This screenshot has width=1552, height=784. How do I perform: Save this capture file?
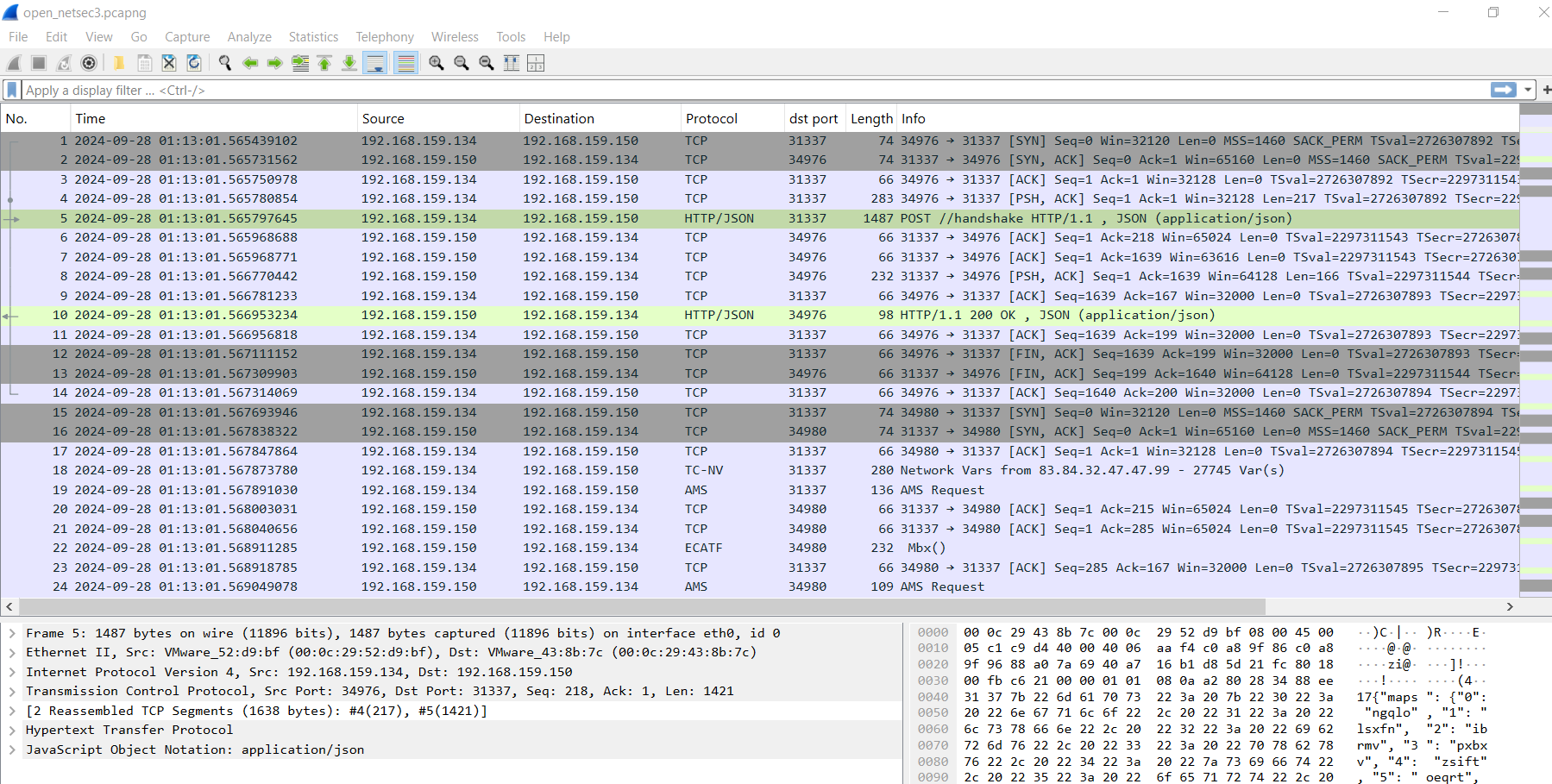point(145,63)
